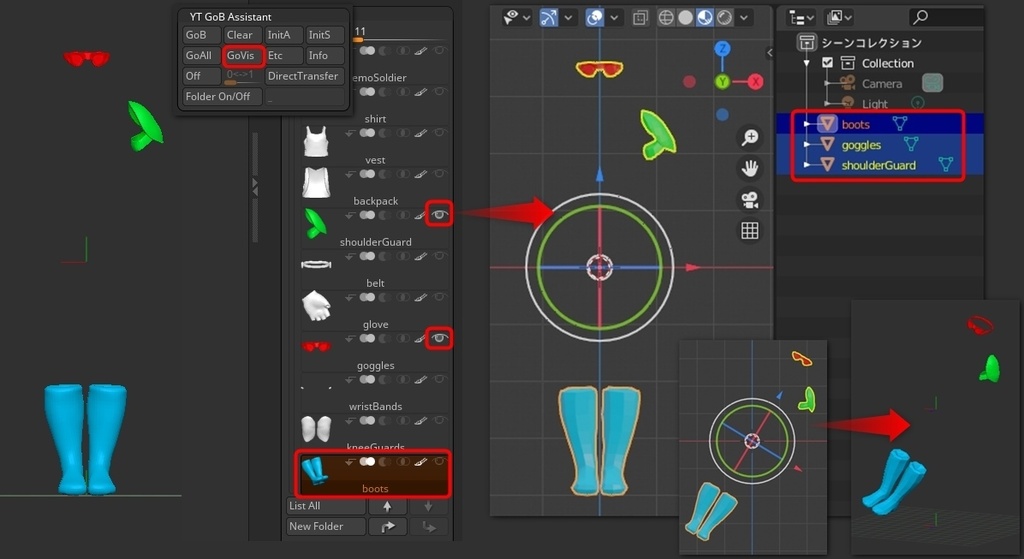Click polypaint brush icon in goggles row
The width and height of the screenshot is (1024, 559).
(x=421, y=338)
